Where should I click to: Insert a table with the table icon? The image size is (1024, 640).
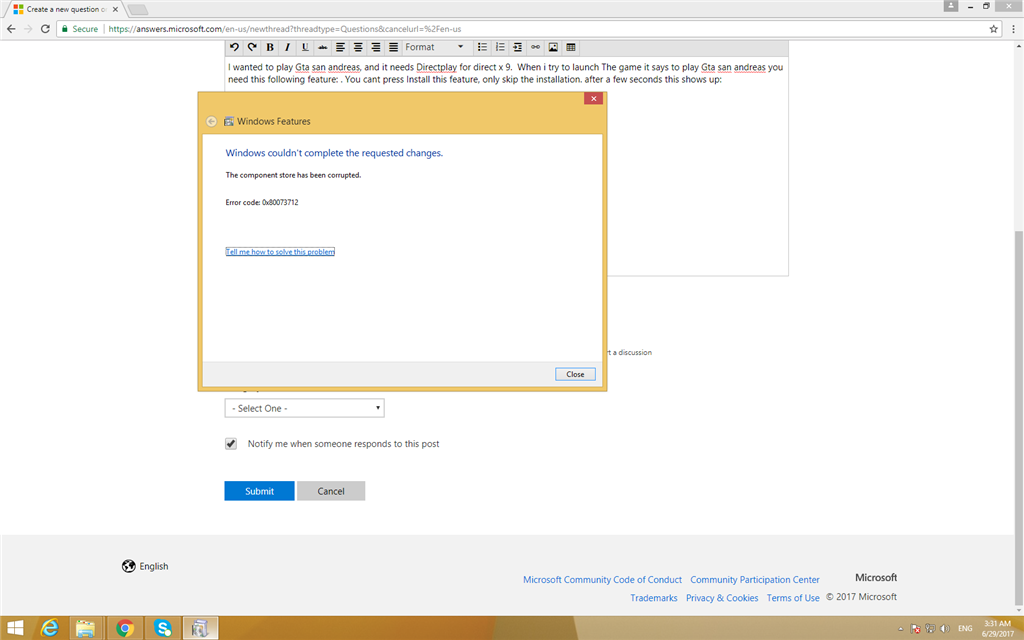pyautogui.click(x=571, y=47)
